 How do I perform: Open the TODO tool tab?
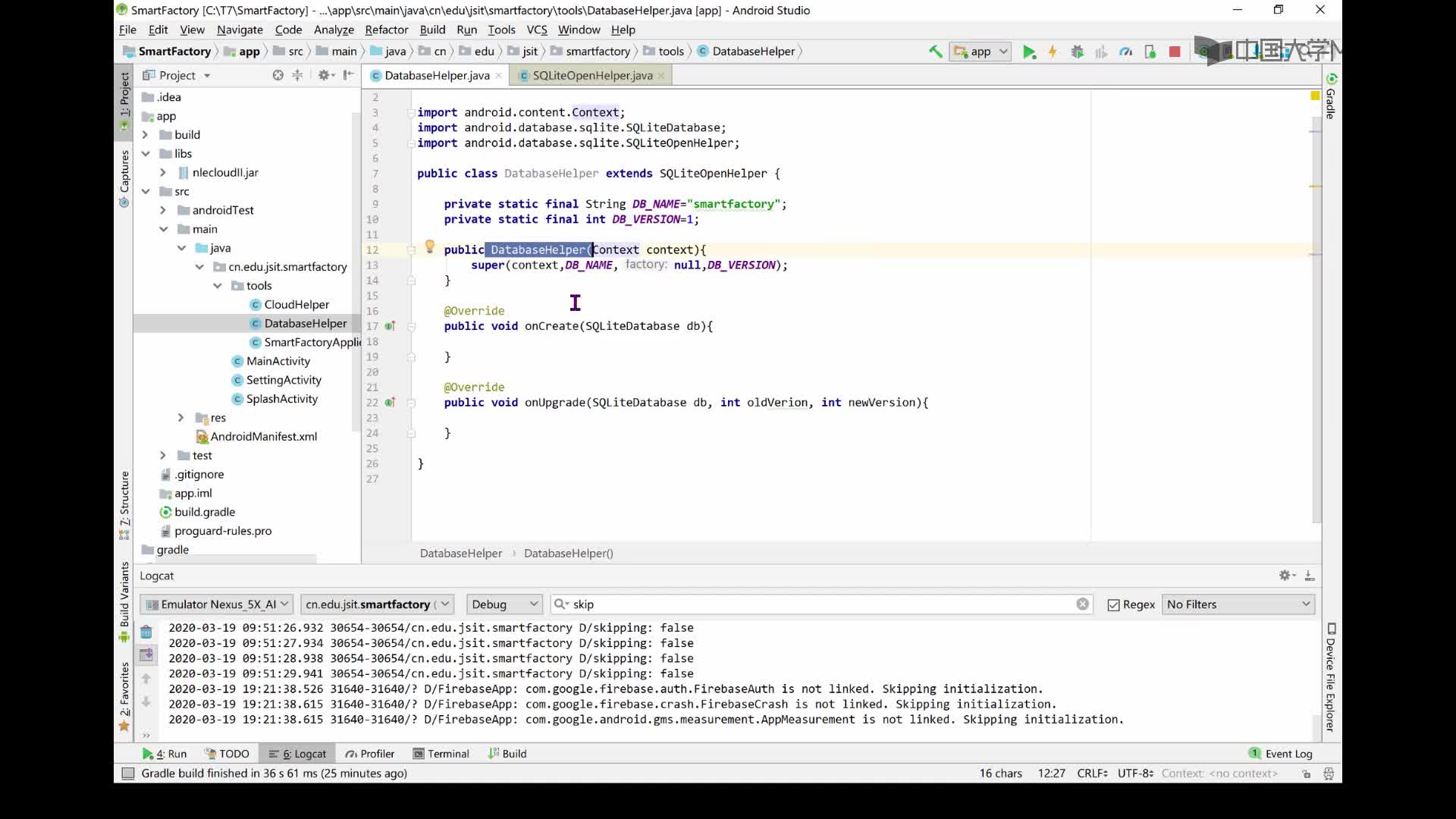point(227,754)
